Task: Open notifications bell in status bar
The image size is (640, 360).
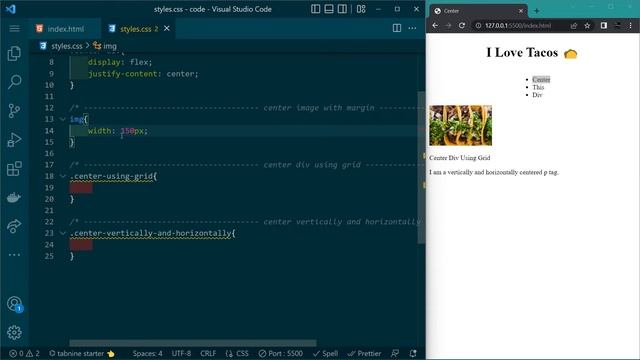Action: (x=413, y=353)
